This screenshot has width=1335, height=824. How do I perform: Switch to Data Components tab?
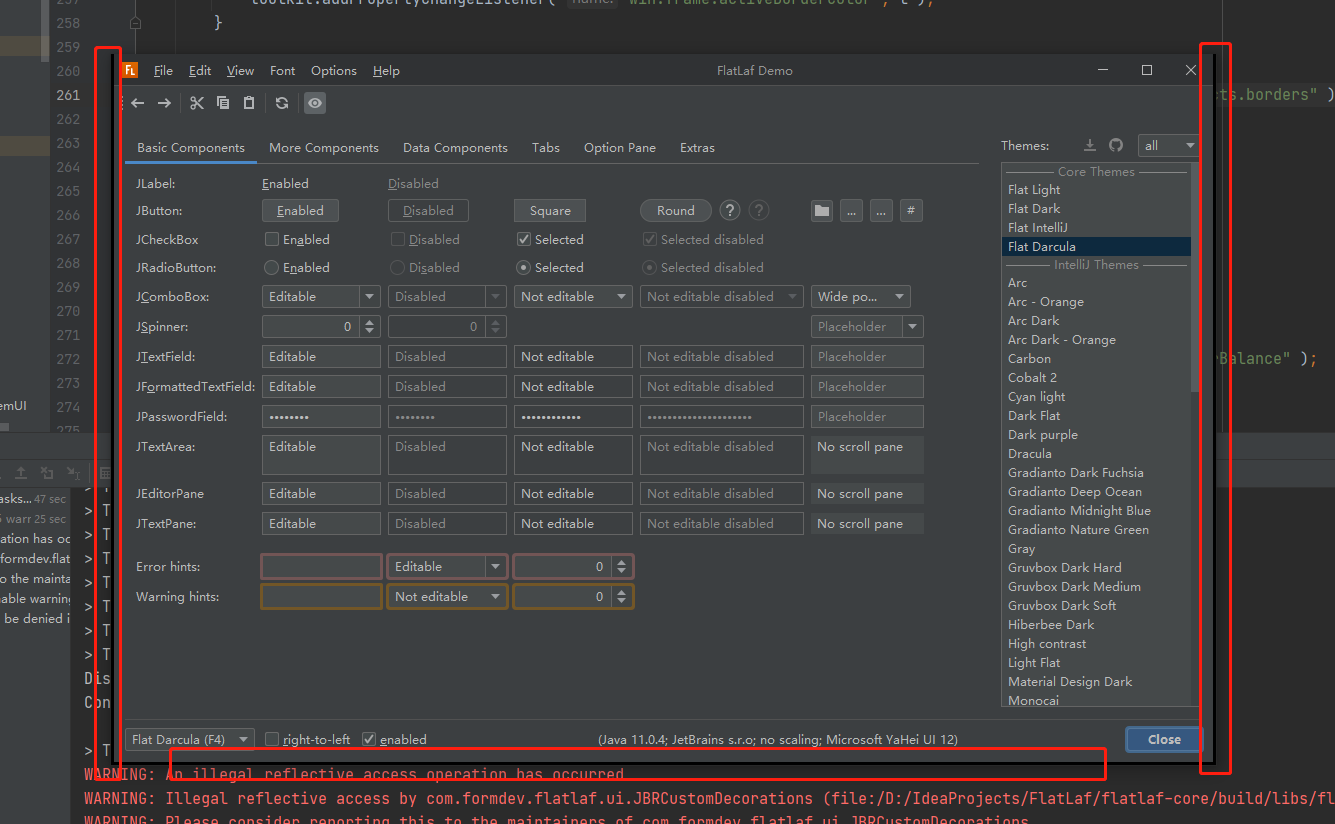tap(455, 147)
